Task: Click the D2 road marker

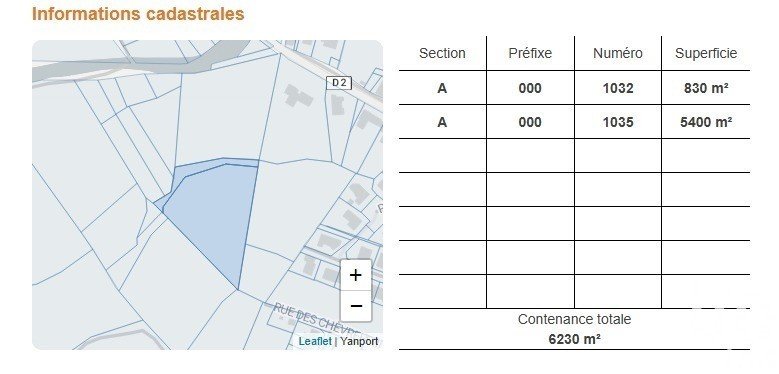Action: coord(339,83)
